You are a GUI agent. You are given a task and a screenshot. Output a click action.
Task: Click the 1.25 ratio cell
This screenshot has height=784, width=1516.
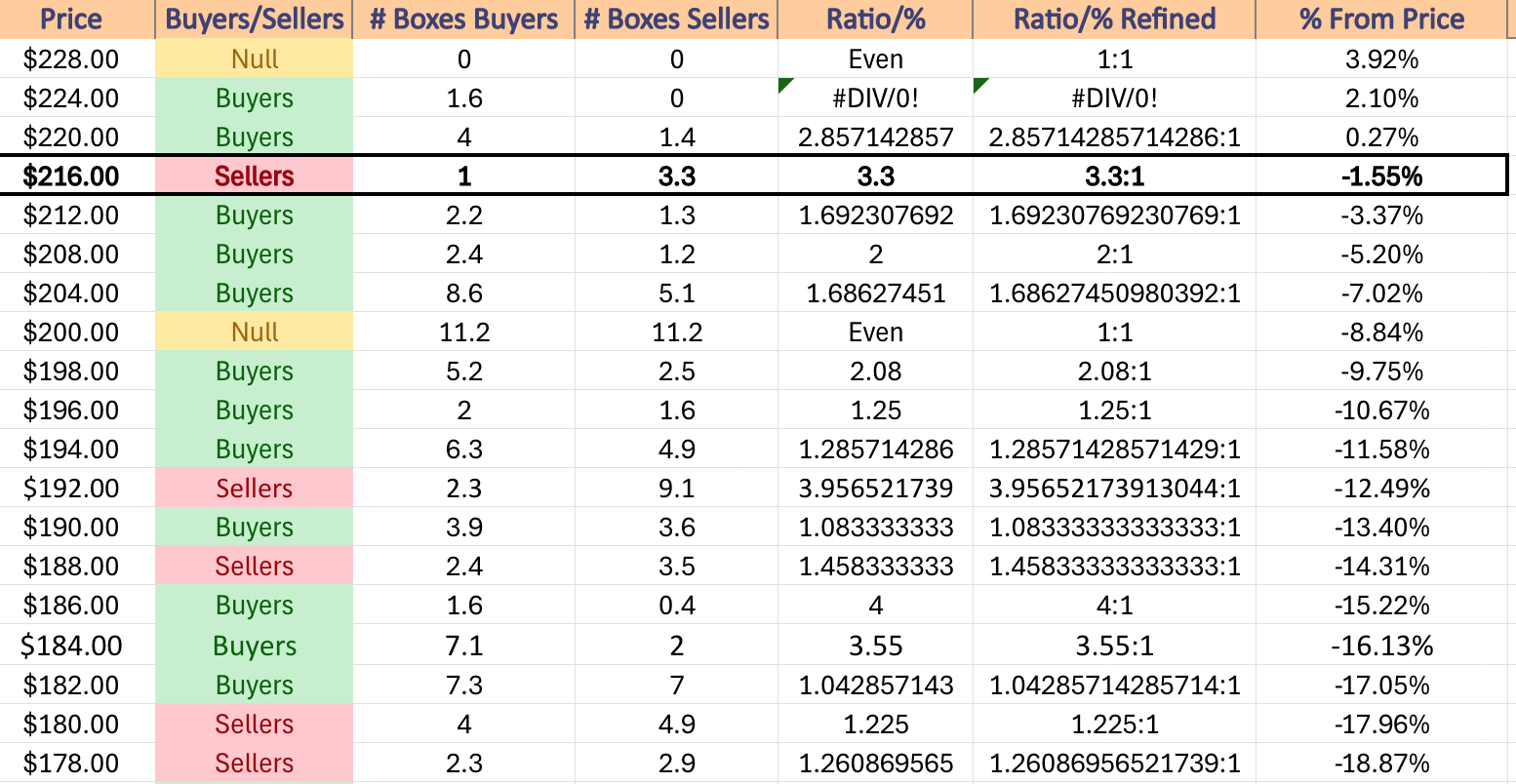[875, 411]
